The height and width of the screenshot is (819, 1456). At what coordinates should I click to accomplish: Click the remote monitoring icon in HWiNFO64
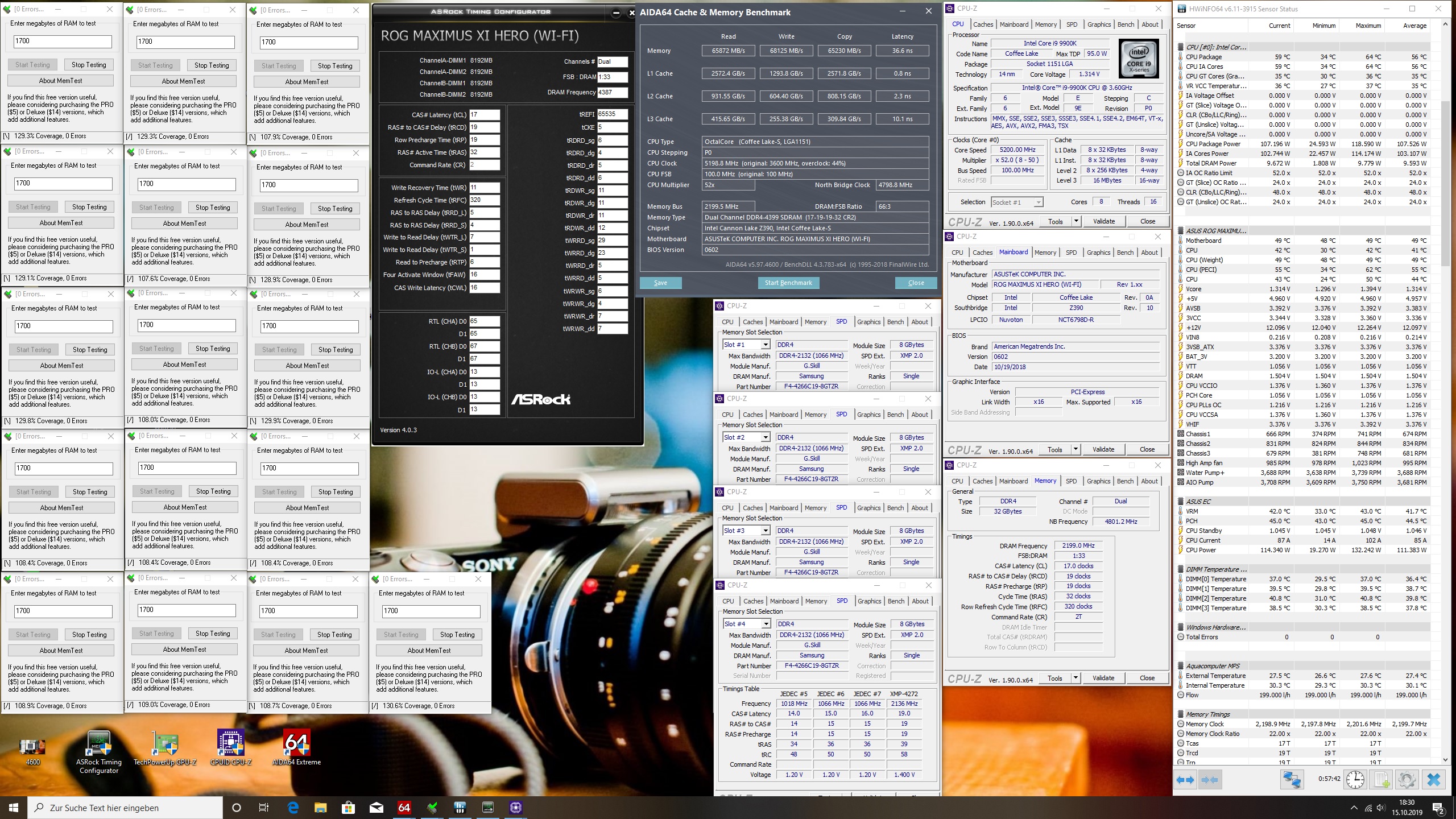coord(1292,779)
